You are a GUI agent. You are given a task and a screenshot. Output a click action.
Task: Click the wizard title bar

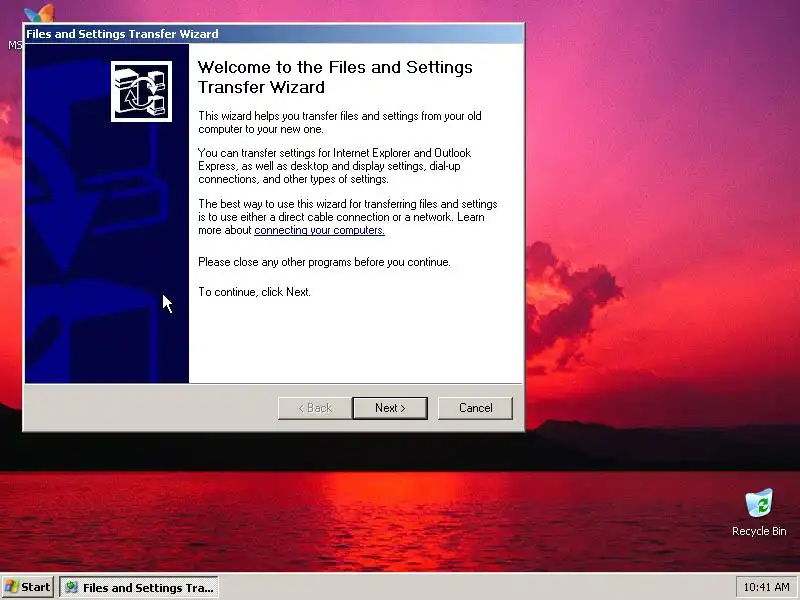coord(273,34)
